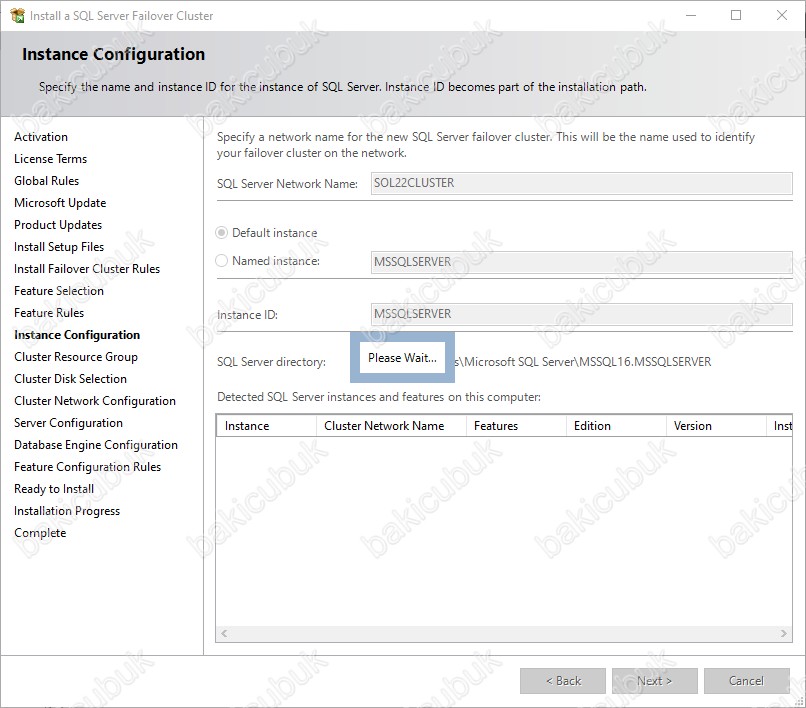
Task: Select the Feature Rules step
Action: 49,313
